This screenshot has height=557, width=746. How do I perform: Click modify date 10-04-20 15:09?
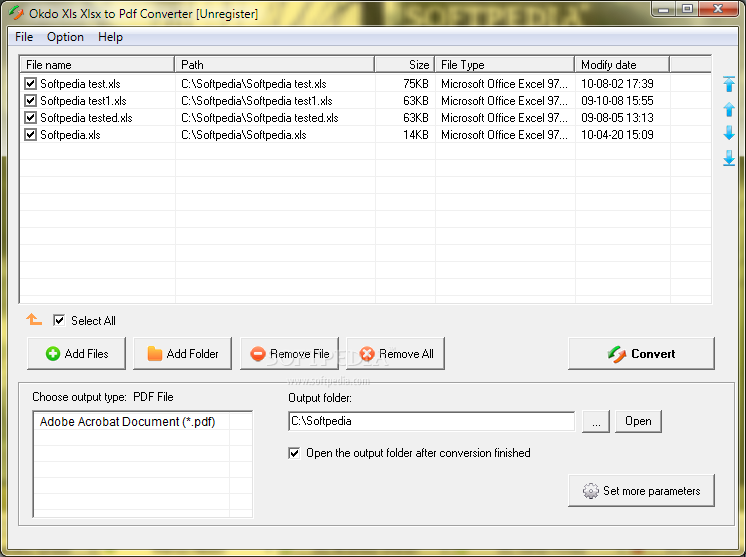click(x=617, y=135)
